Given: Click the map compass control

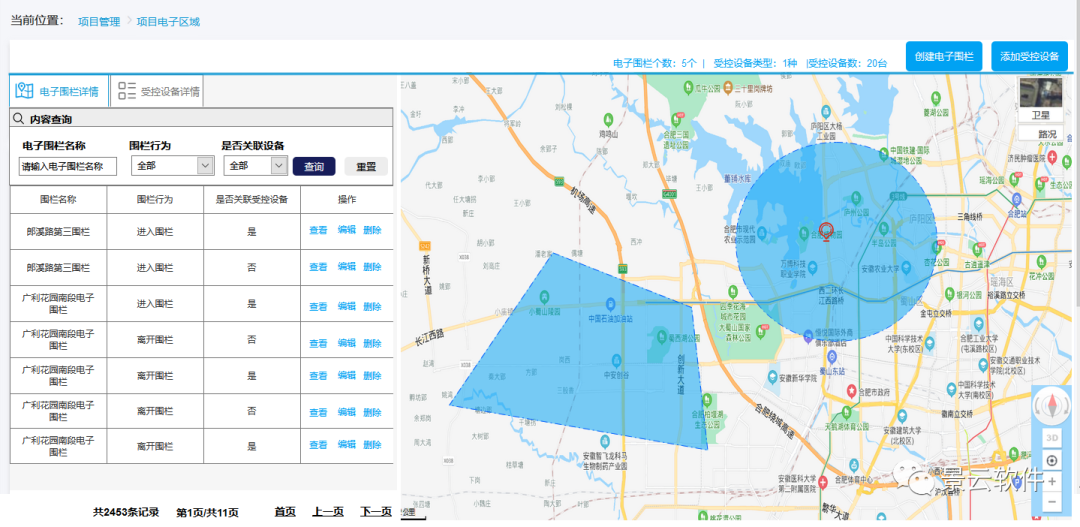Looking at the screenshot, I should (1051, 405).
